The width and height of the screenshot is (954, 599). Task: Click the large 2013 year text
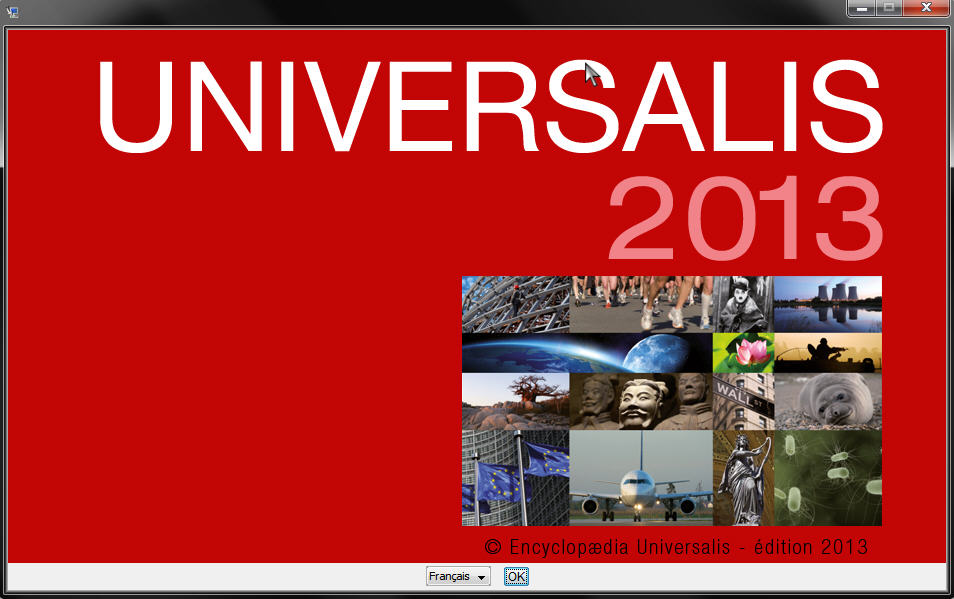745,218
